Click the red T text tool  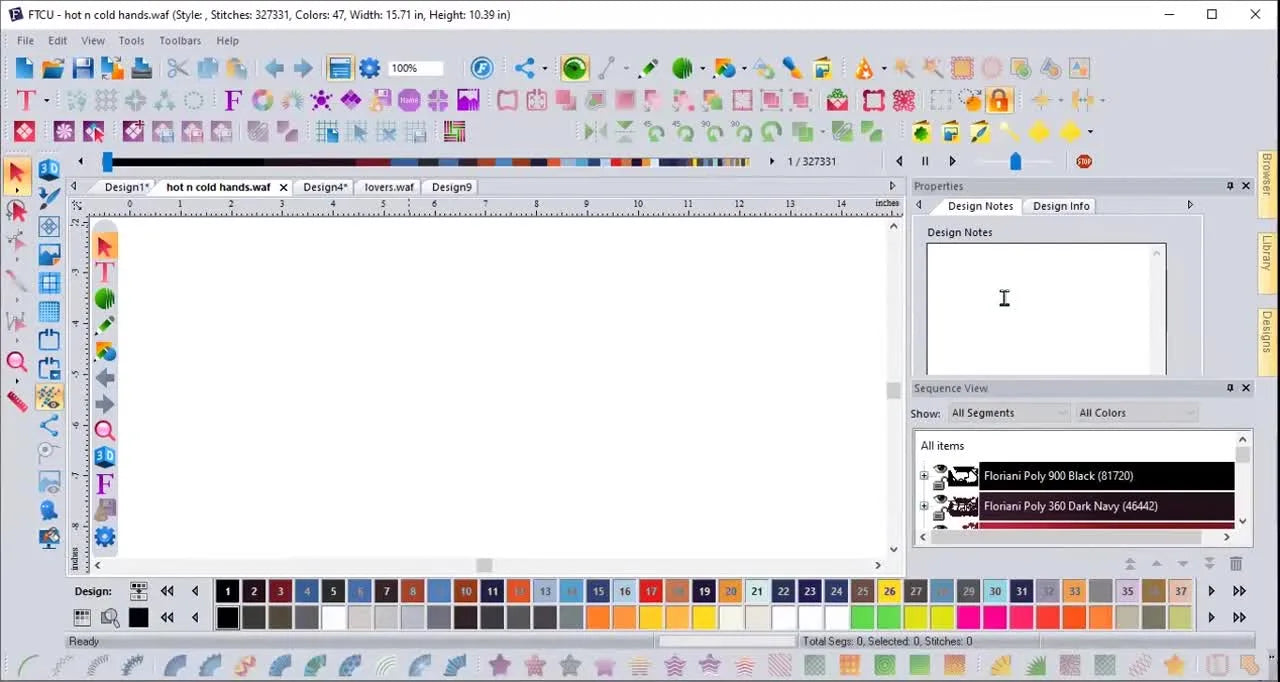(x=25, y=100)
